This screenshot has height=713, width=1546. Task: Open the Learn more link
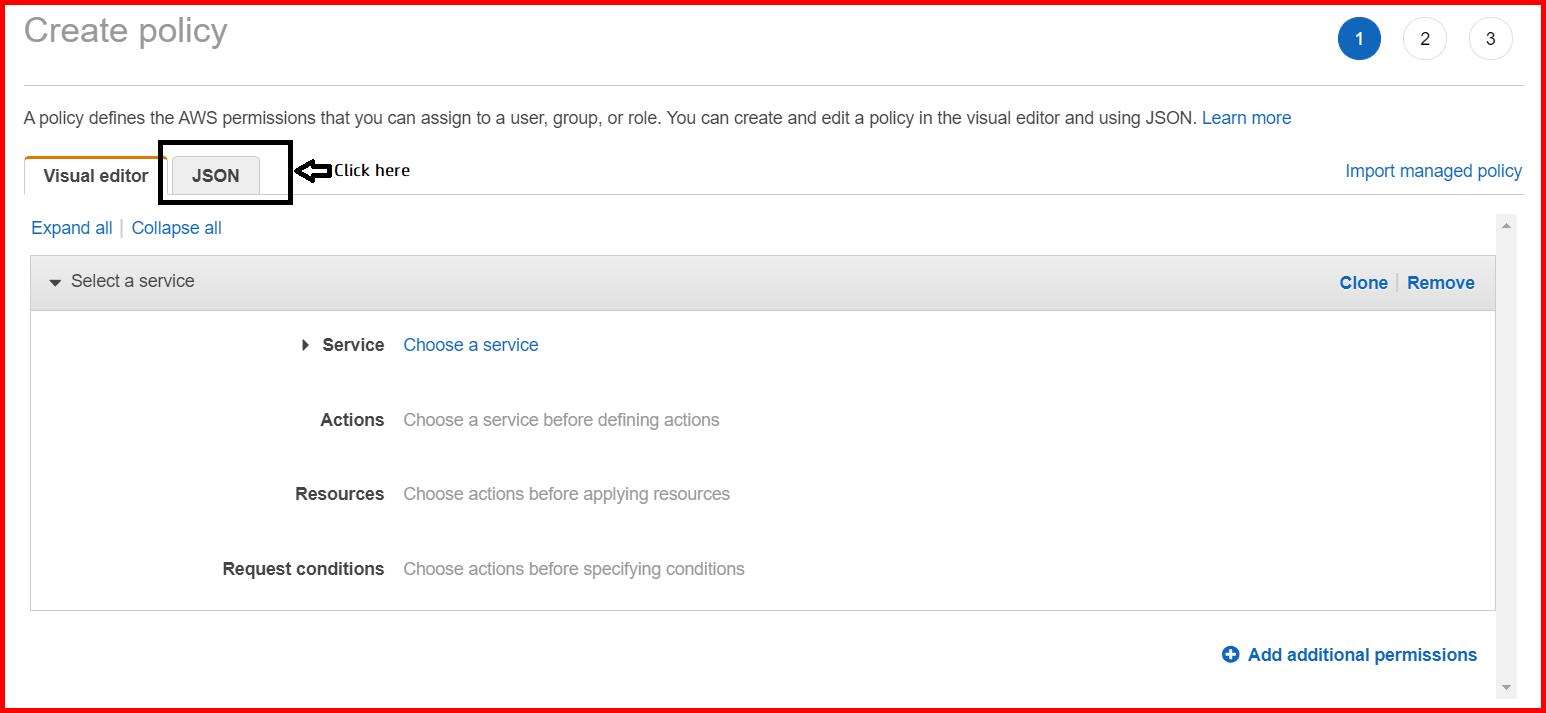coord(1246,117)
